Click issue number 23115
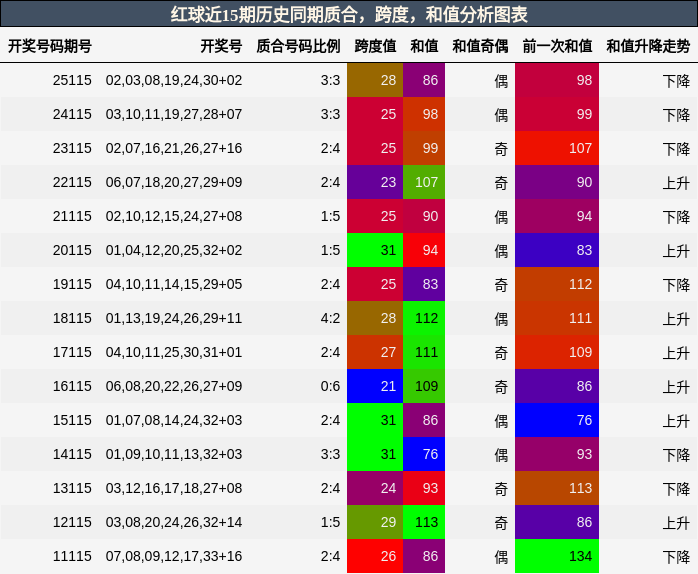This screenshot has width=698, height=574. [x=72, y=148]
